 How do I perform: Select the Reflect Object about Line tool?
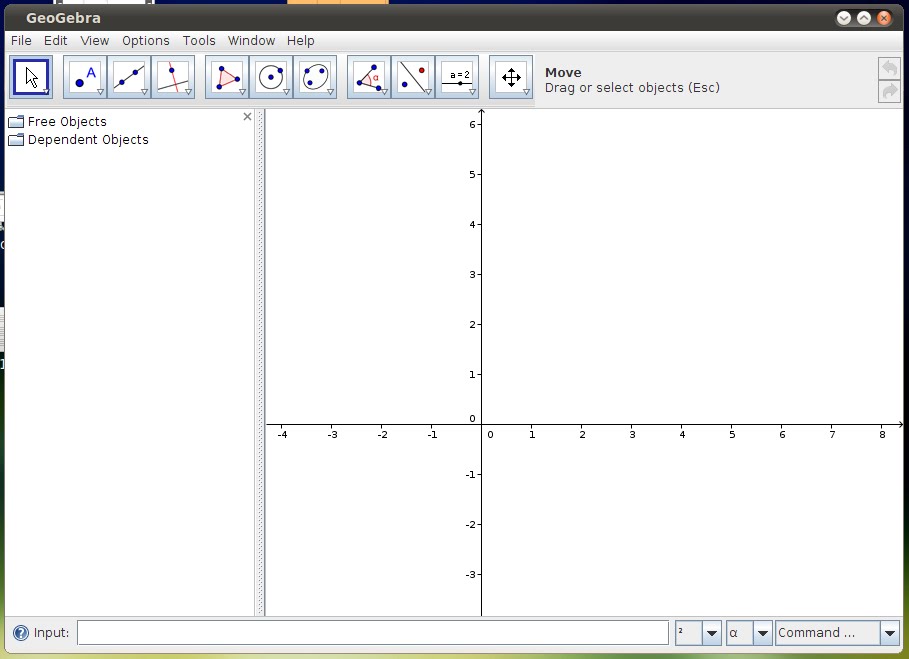[x=413, y=77]
